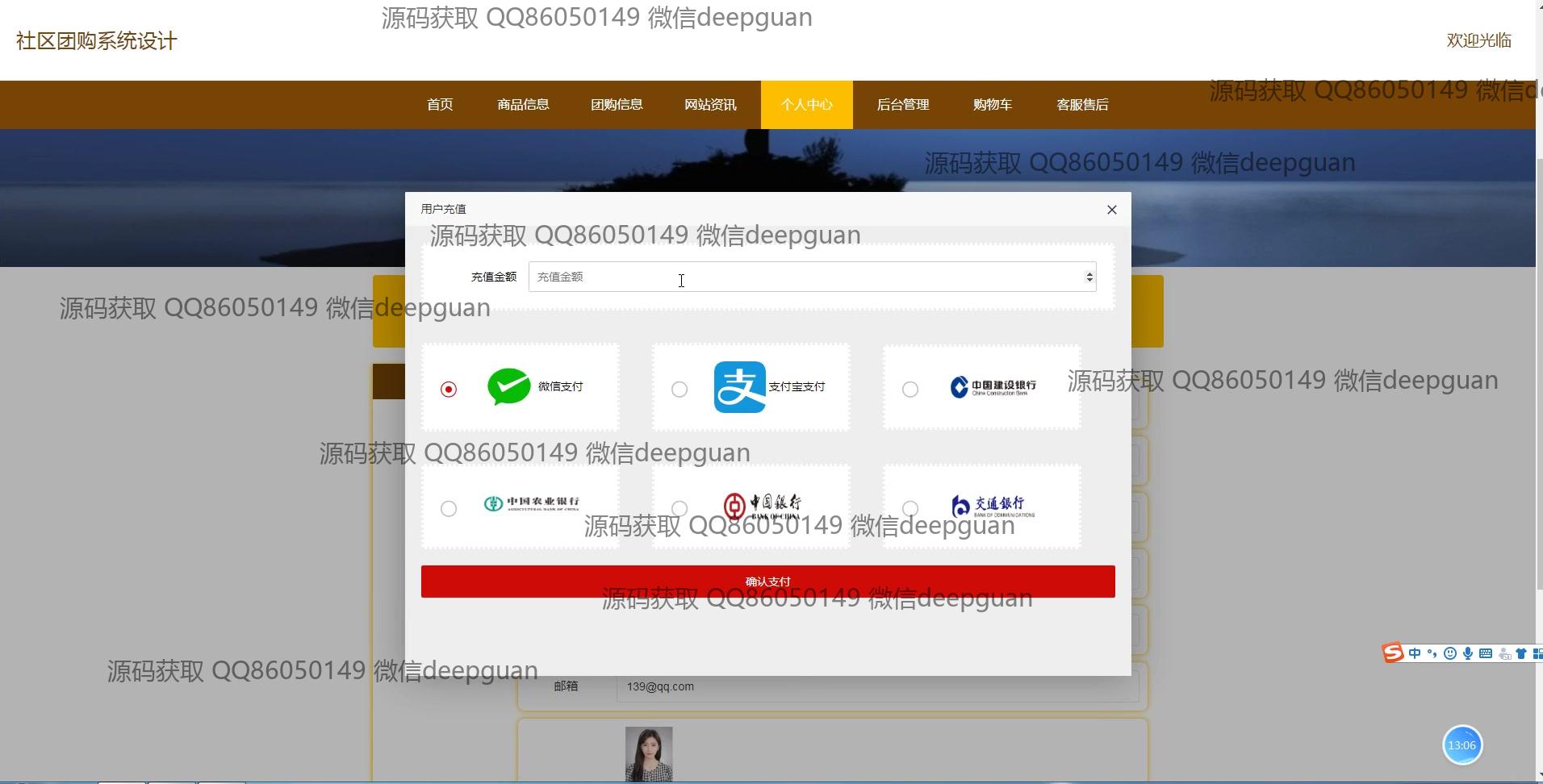Choose the China Construction Bank radio option
Image resolution: width=1543 pixels, height=784 pixels.
pyautogui.click(x=910, y=390)
